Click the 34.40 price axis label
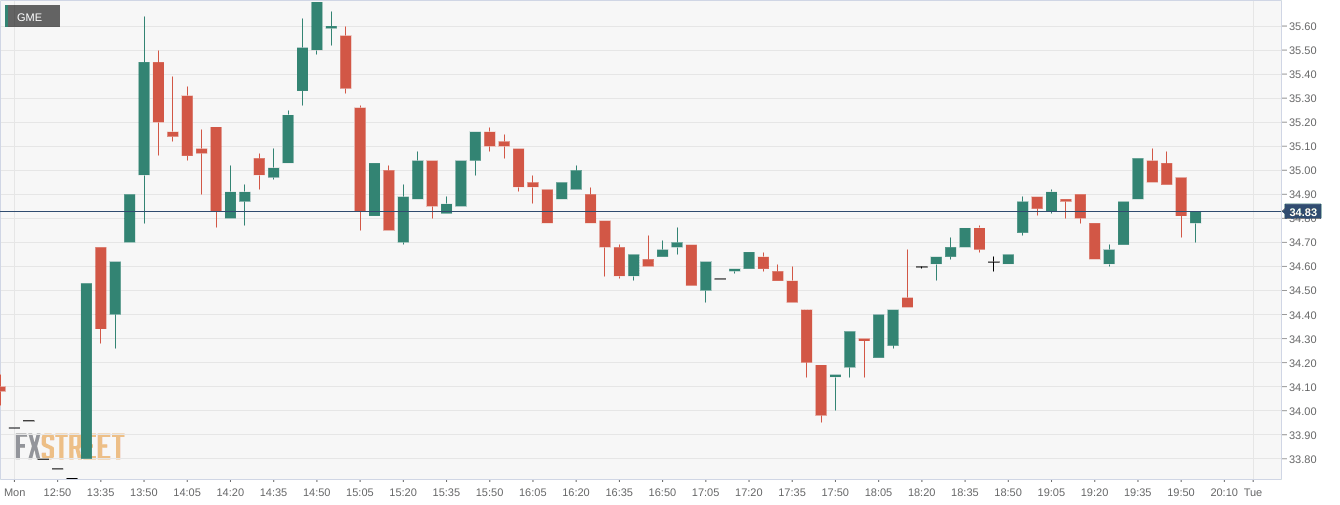The image size is (1340, 505). click(1302, 315)
